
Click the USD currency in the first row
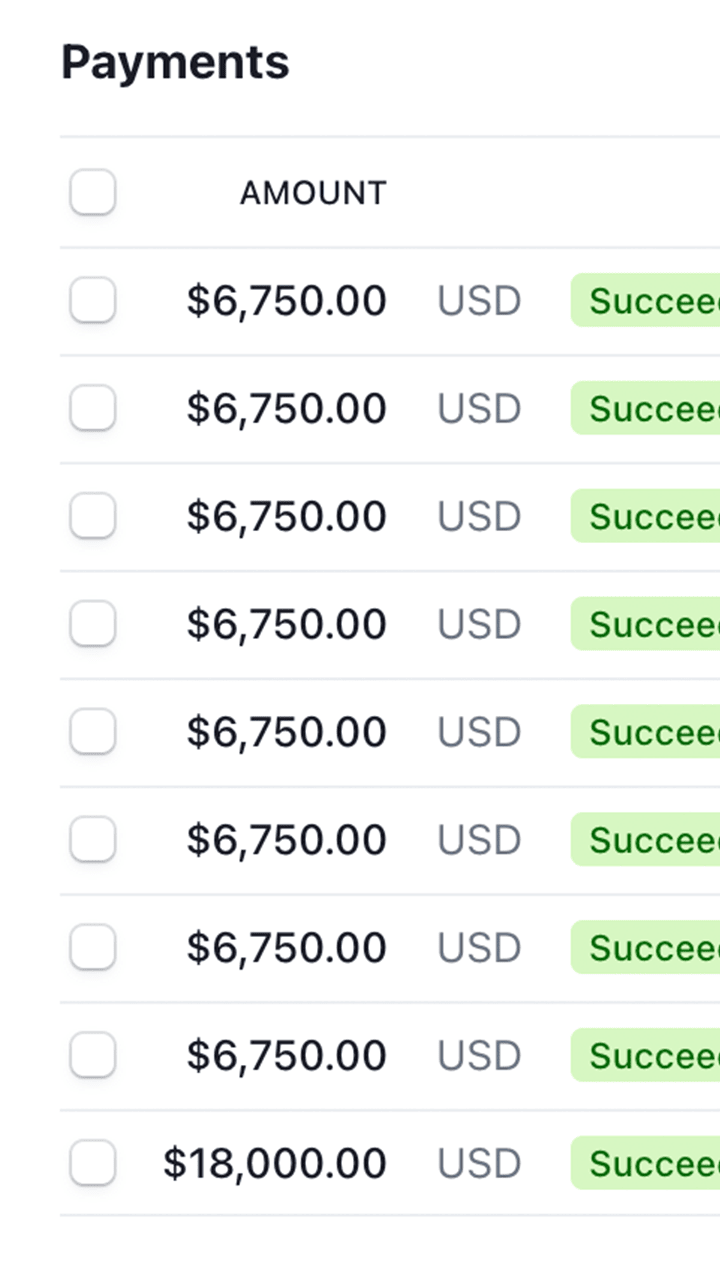(479, 301)
